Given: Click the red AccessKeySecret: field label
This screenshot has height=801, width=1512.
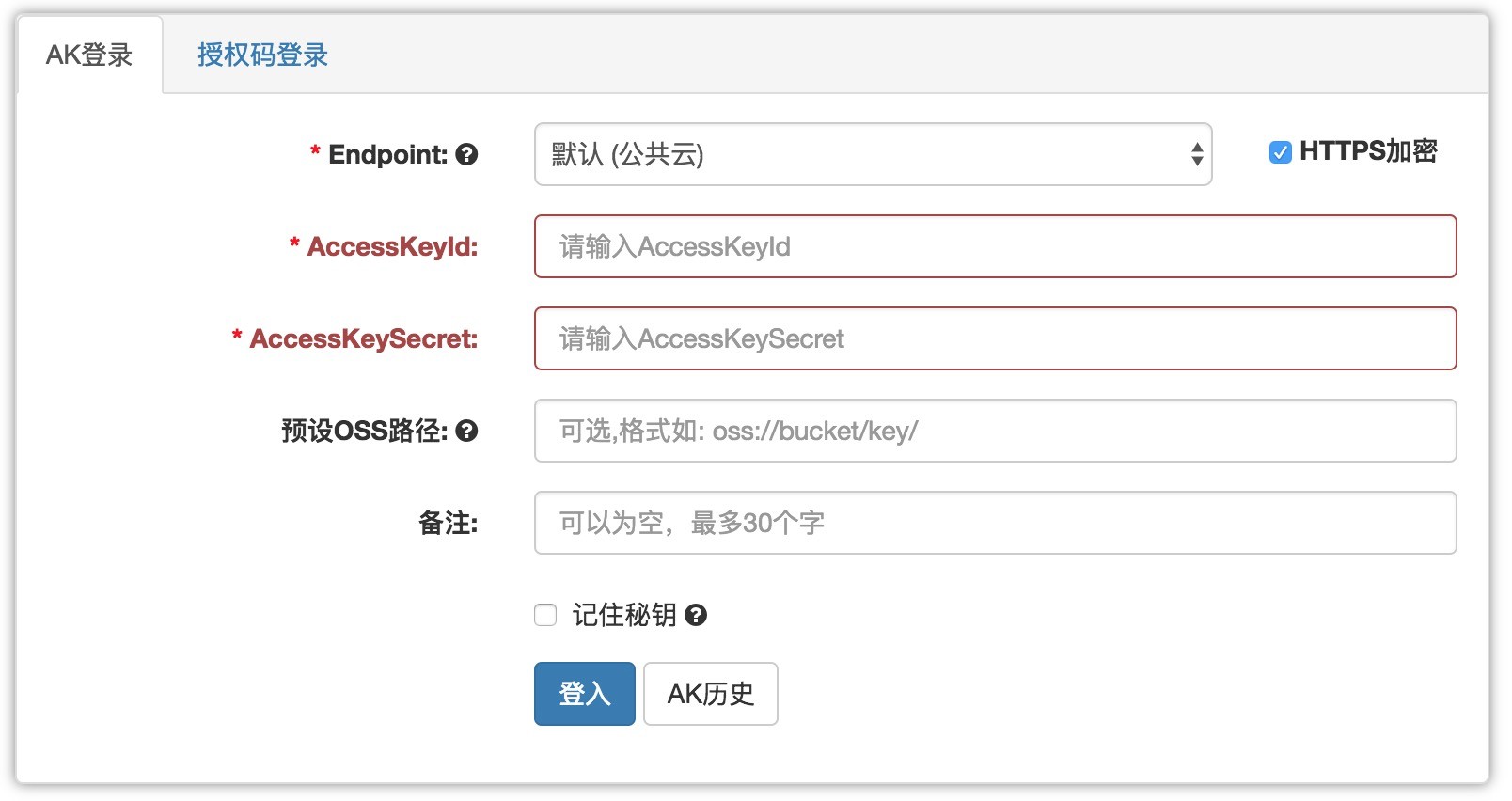Looking at the screenshot, I should coord(363,338).
